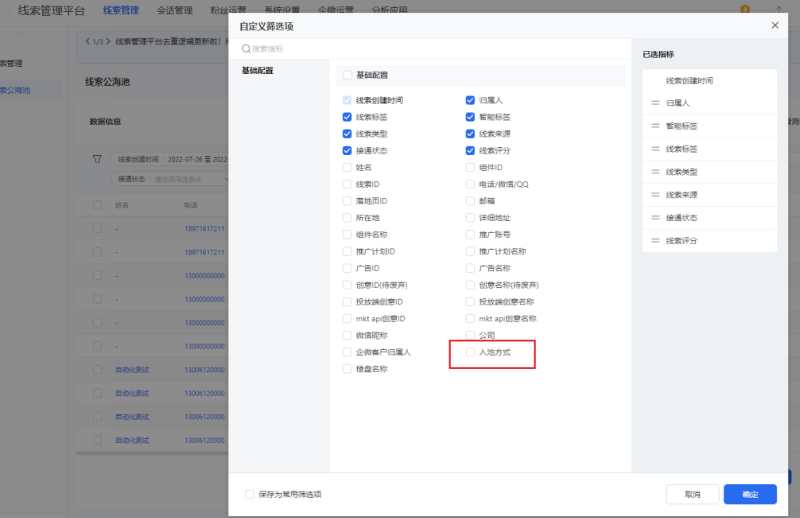Viewport: 800px width, 518px height.
Task: Select the 基础配置 tab in left panel
Action: (x=258, y=70)
